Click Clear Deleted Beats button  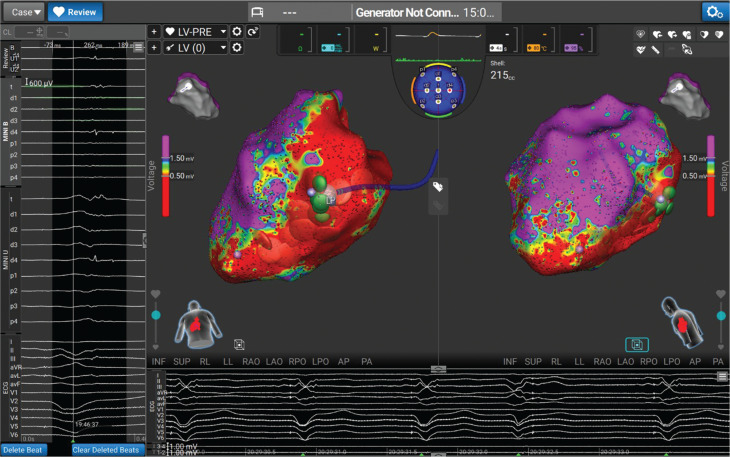106,450
